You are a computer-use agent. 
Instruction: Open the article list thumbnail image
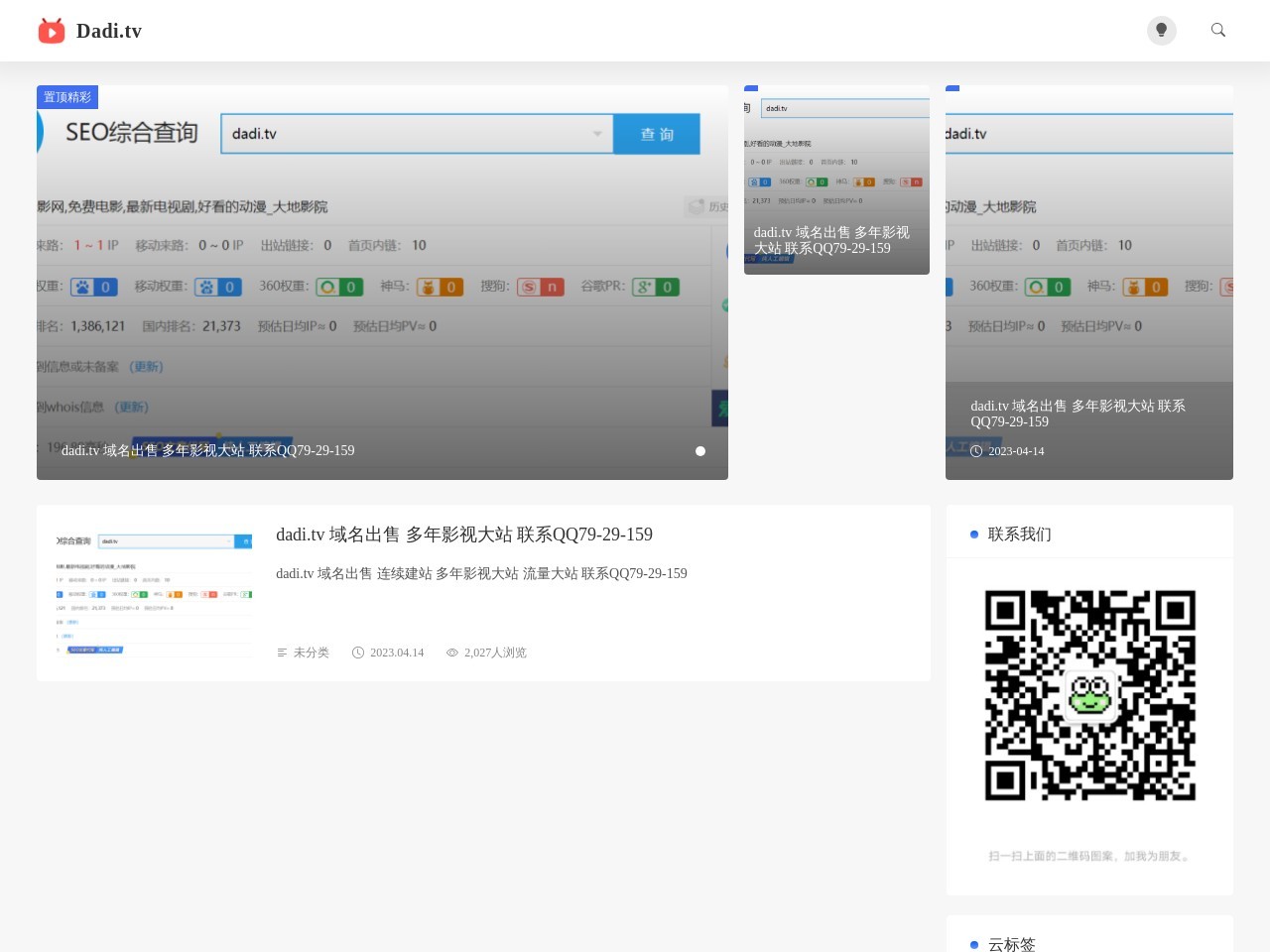tap(154, 593)
